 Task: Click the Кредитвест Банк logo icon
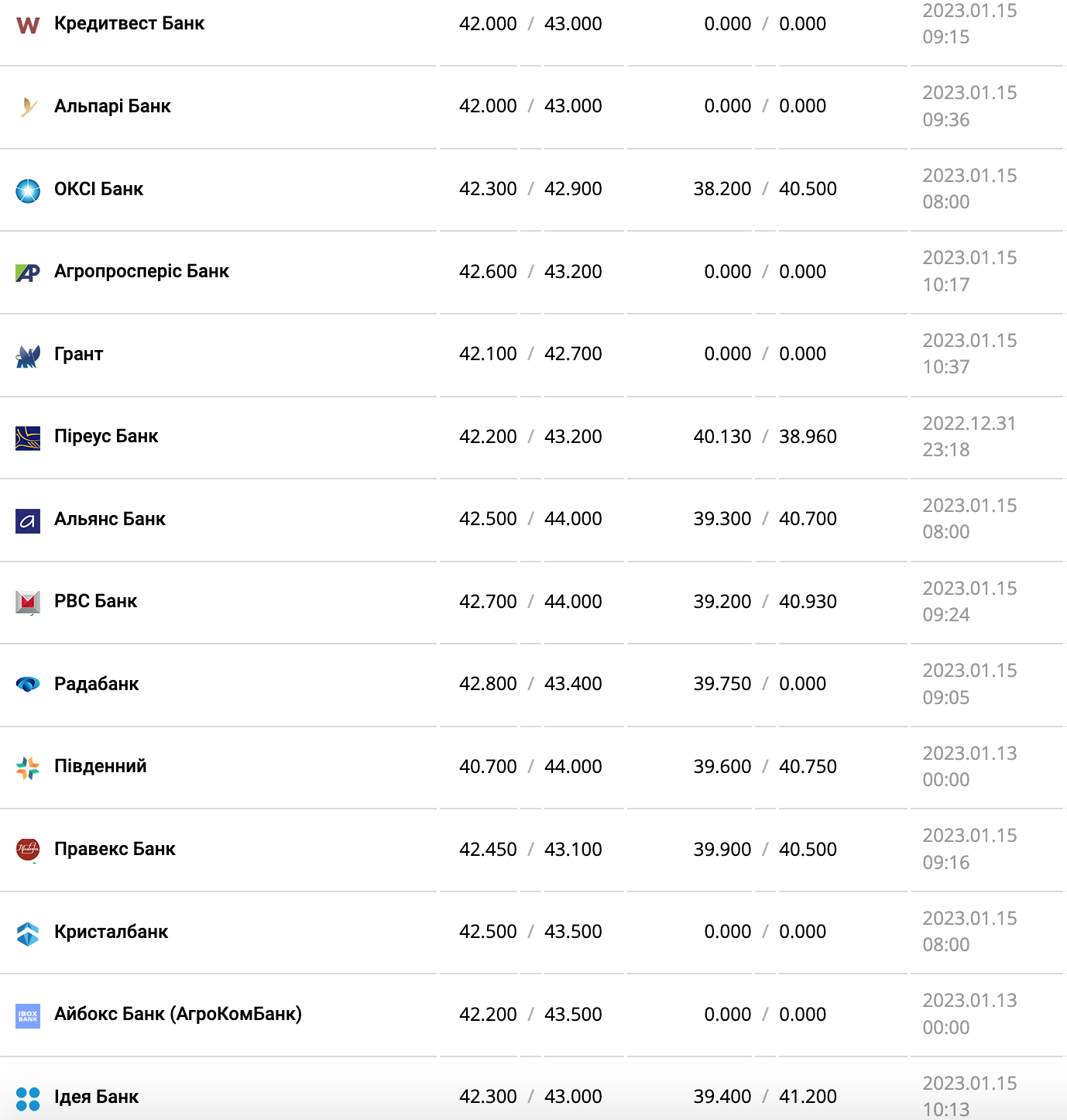click(x=28, y=25)
